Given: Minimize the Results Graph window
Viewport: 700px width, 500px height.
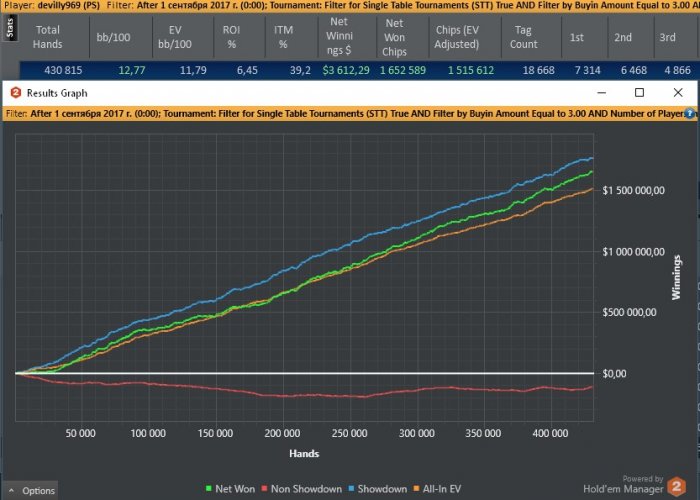Looking at the screenshot, I should pyautogui.click(x=601, y=92).
